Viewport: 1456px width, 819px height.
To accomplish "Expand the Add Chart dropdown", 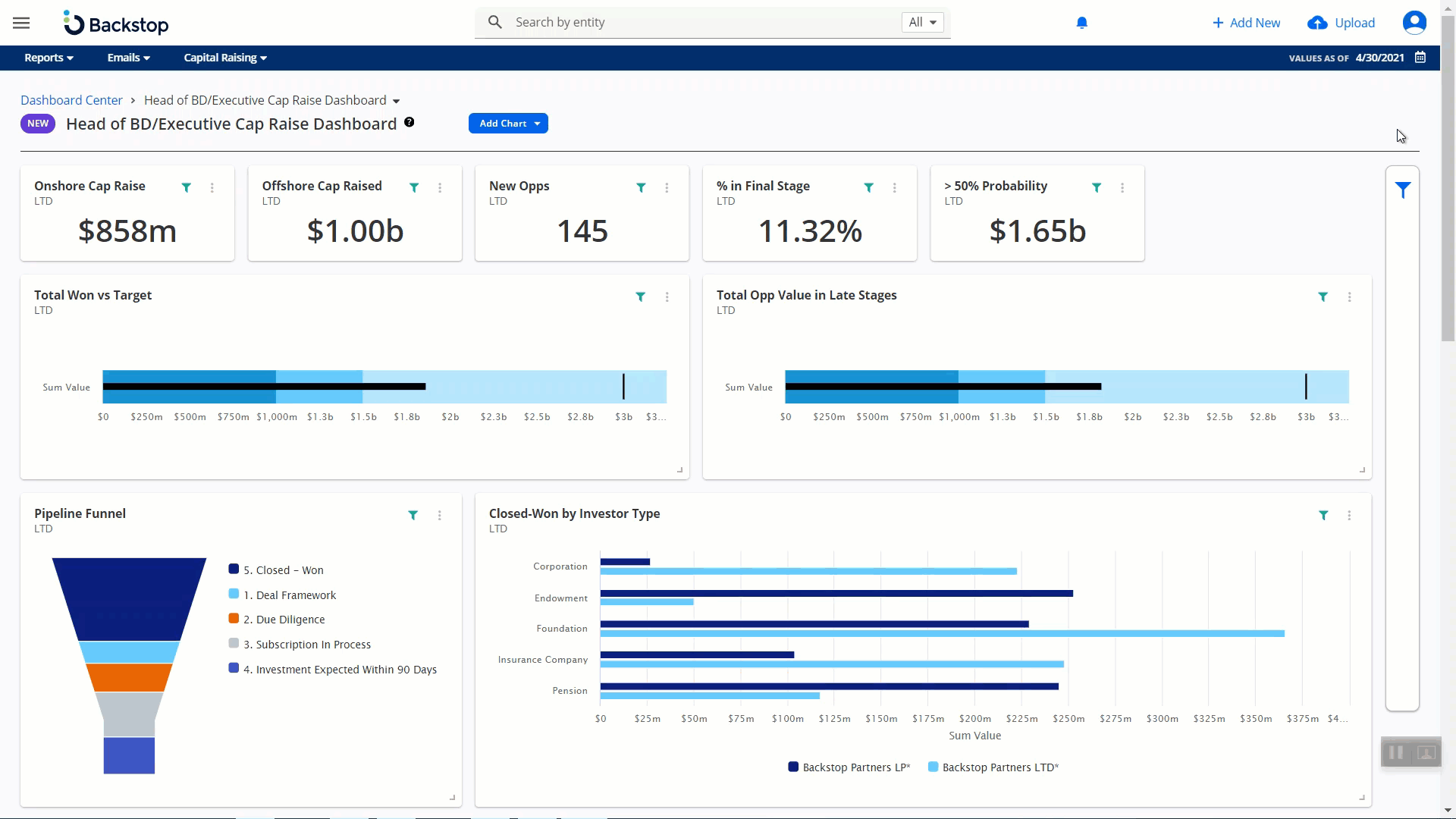I will coord(508,123).
